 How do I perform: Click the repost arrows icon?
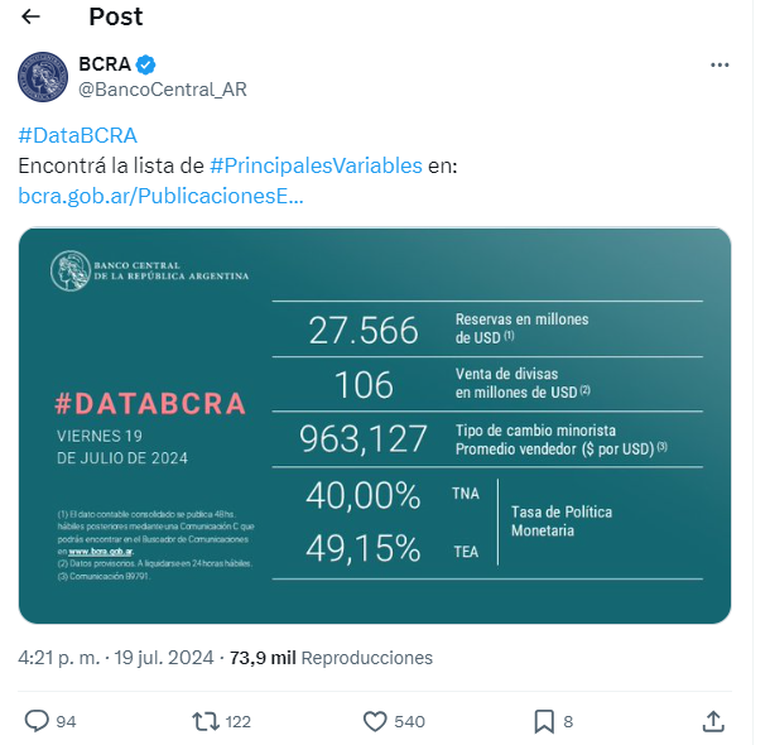point(203,720)
